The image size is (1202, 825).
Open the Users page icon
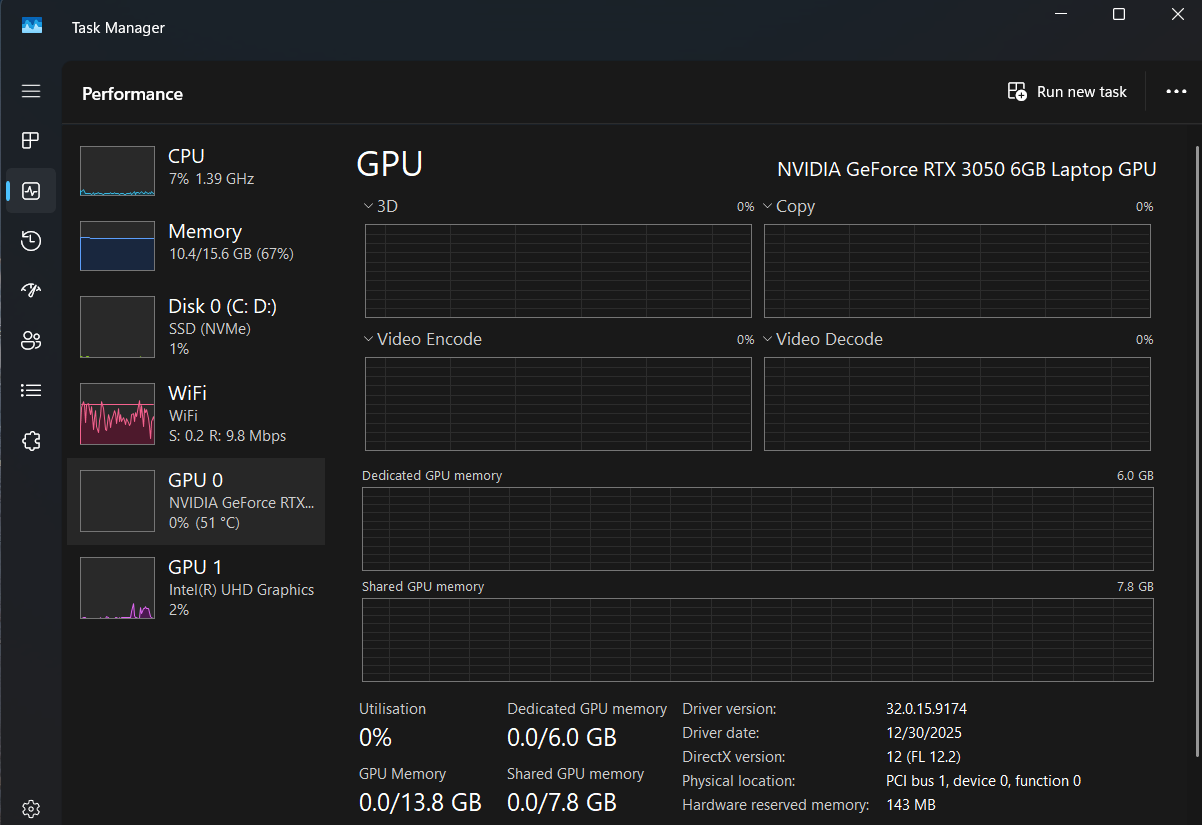31,340
